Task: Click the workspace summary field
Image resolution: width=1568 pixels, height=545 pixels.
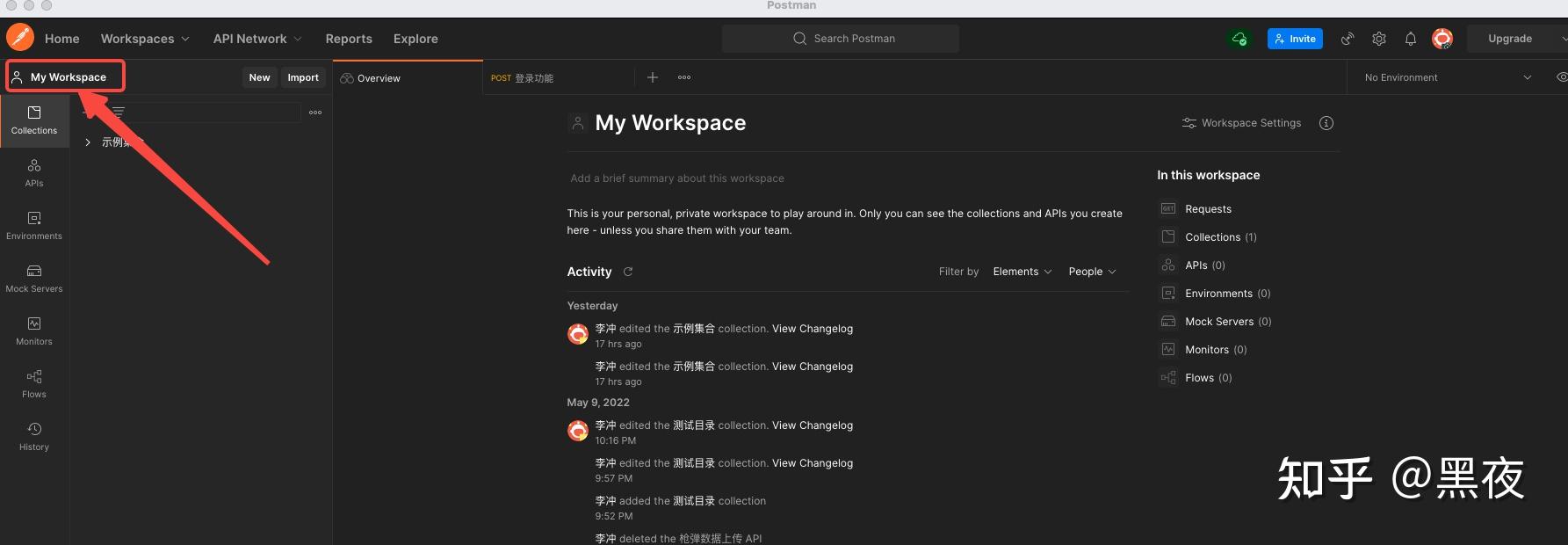Action: coord(847,178)
